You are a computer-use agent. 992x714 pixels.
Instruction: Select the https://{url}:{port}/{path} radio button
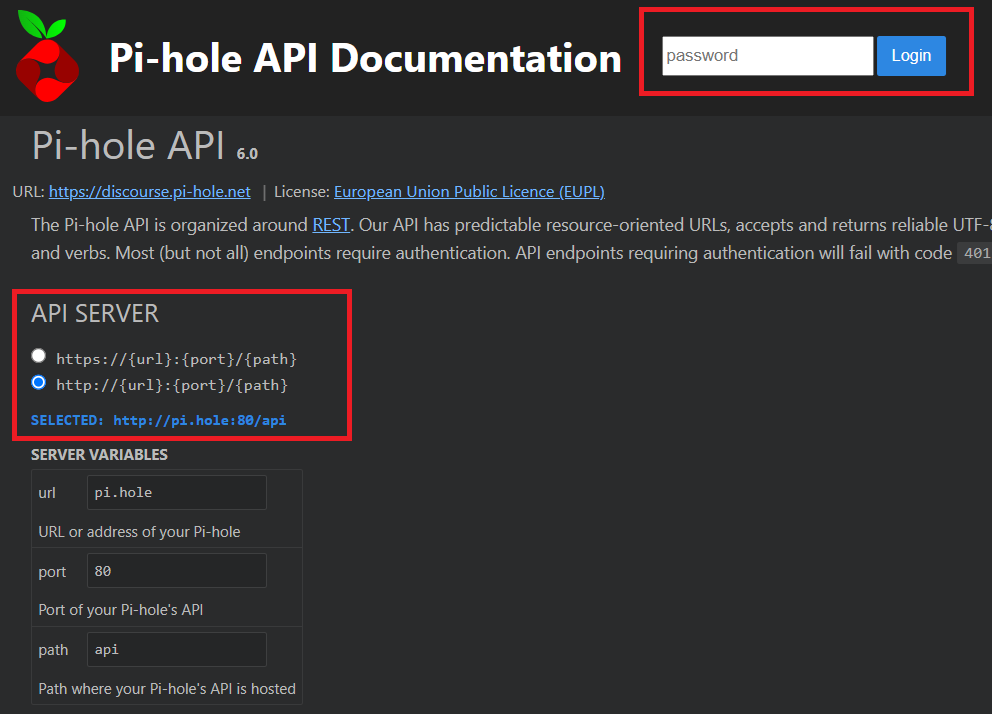click(x=39, y=356)
